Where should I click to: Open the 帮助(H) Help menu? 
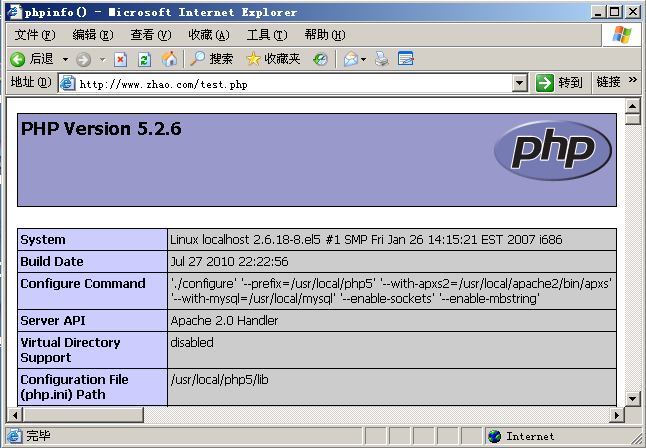325,35
